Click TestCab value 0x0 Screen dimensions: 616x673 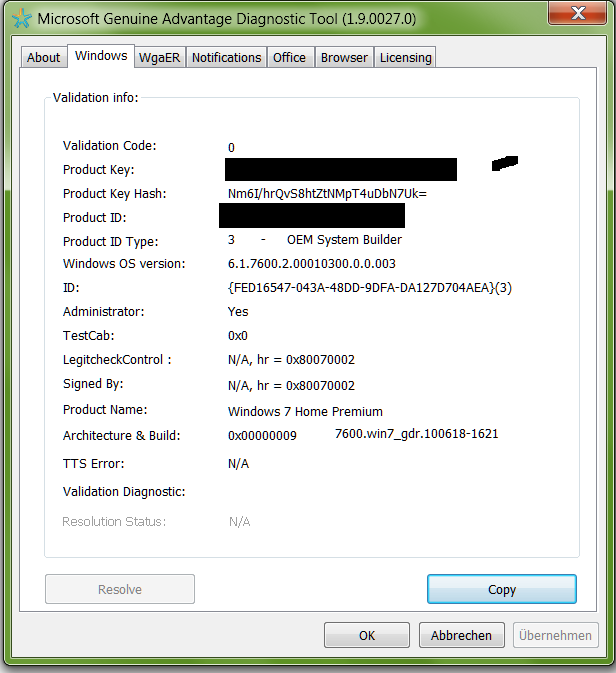[x=238, y=336]
